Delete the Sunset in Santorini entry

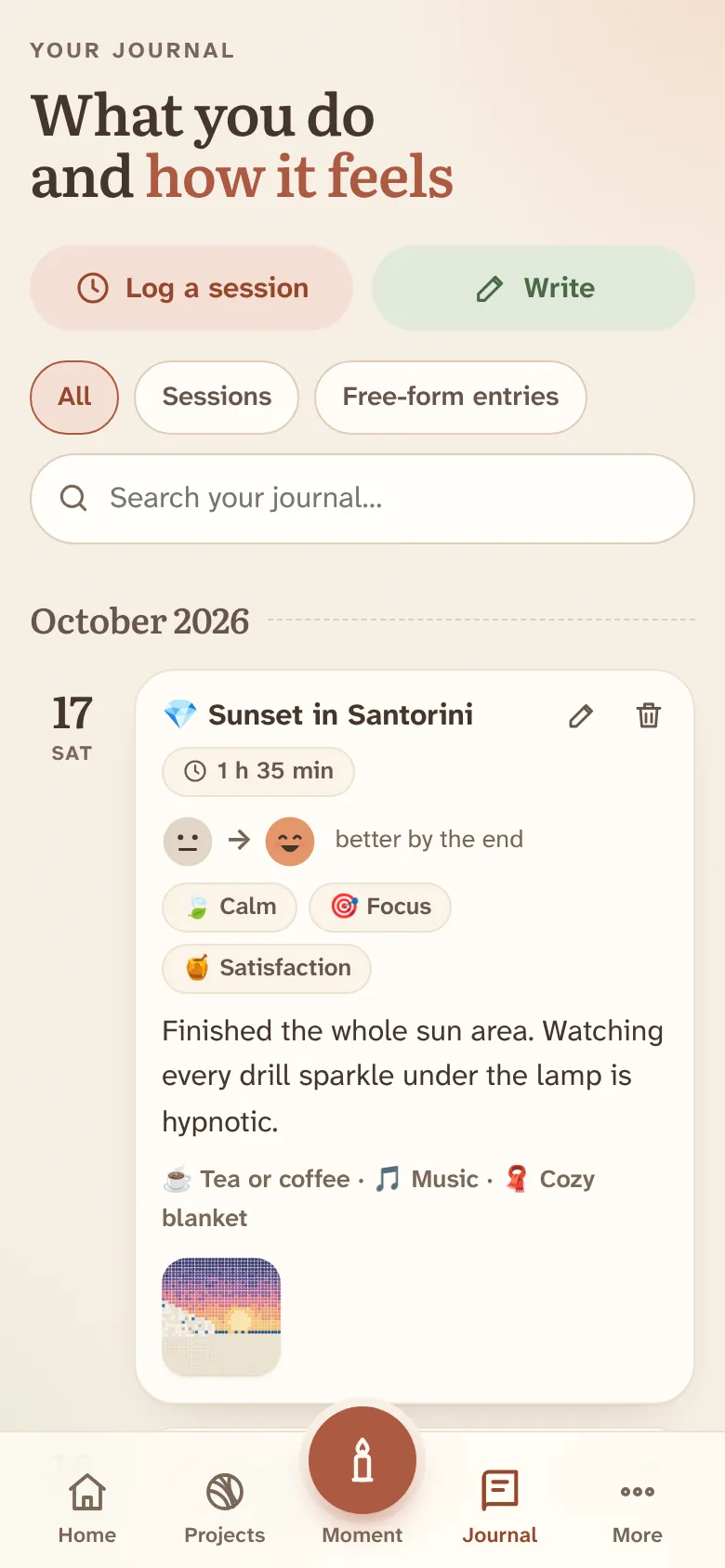(x=649, y=715)
